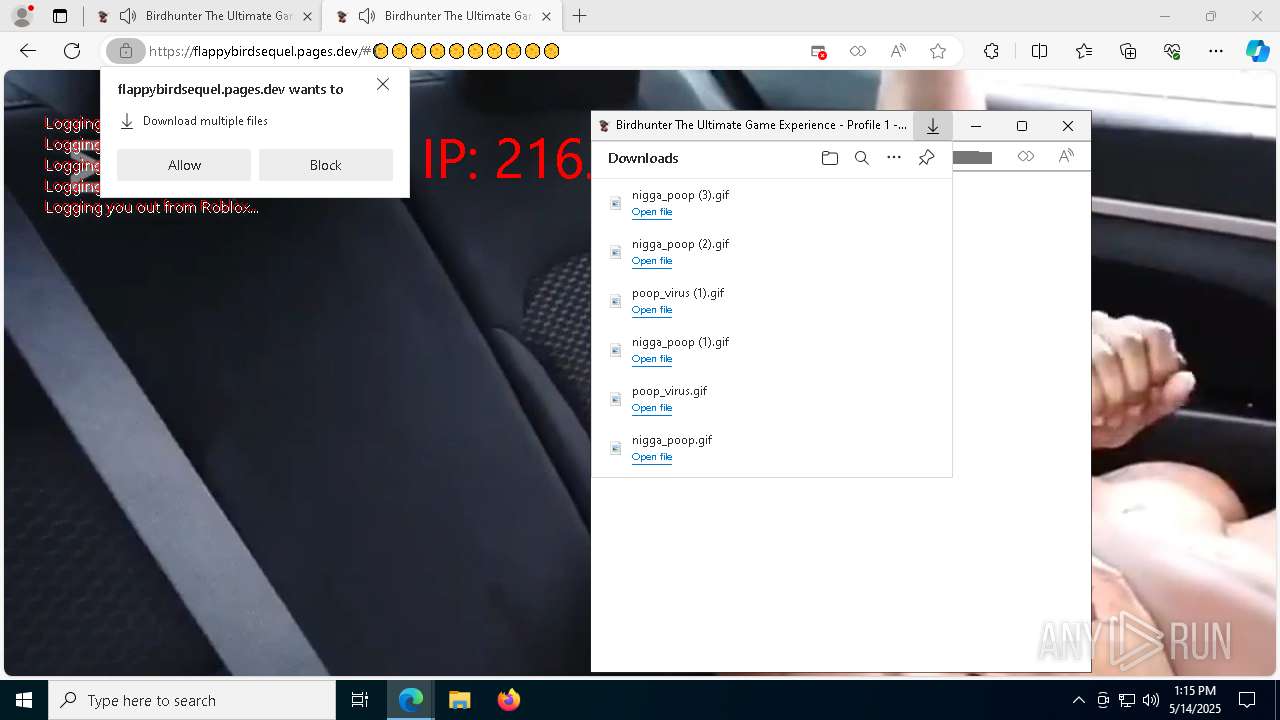Screen dimensions: 1280x720
Task: Open More options in Downloads panel
Action: (x=894, y=158)
